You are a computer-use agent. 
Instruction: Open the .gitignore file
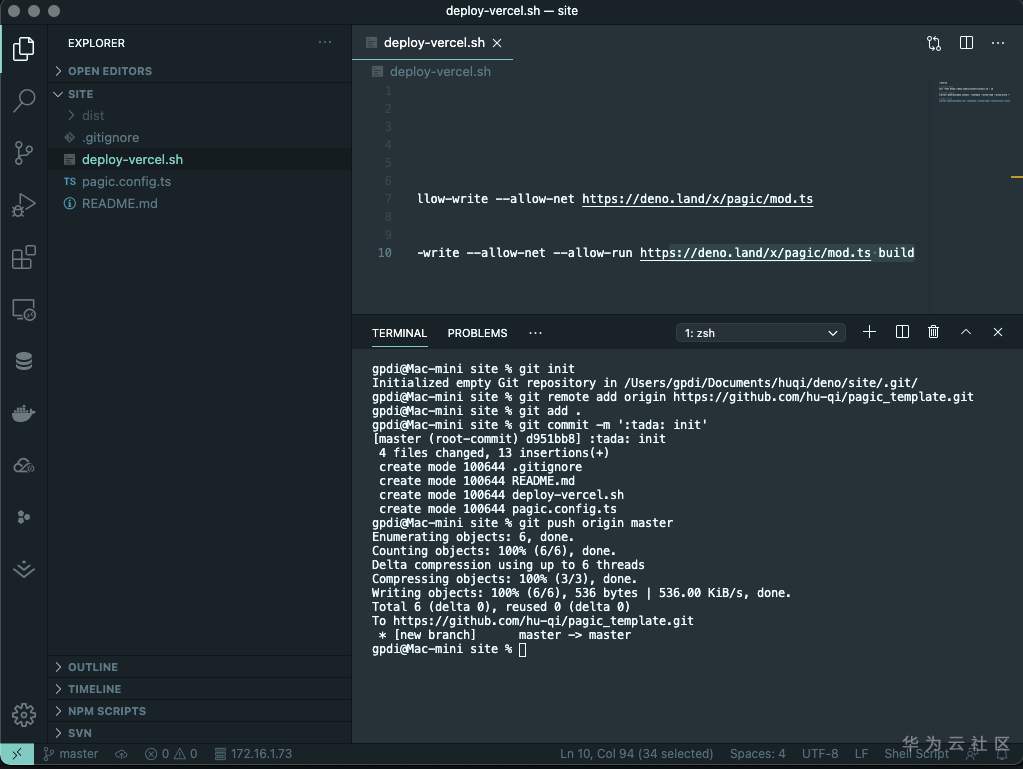click(200, 138)
